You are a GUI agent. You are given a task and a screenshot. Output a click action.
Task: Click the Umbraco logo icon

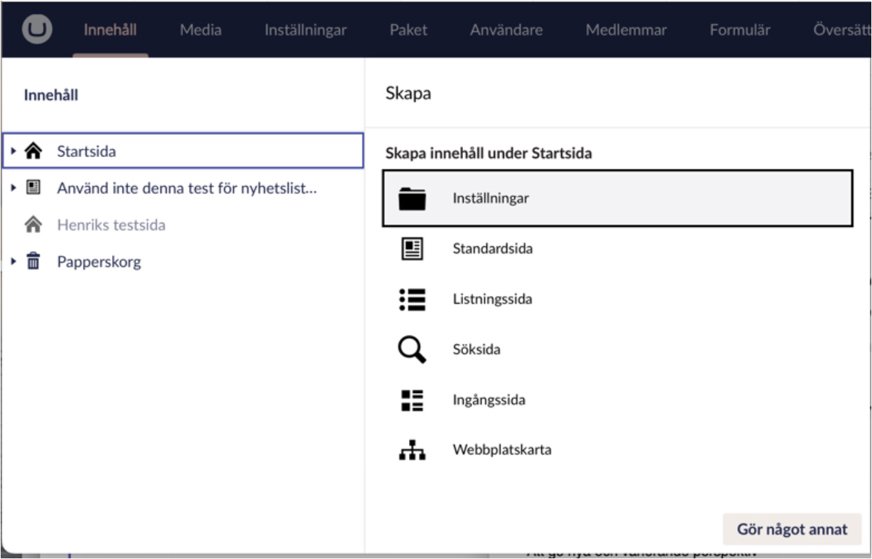[37, 29]
